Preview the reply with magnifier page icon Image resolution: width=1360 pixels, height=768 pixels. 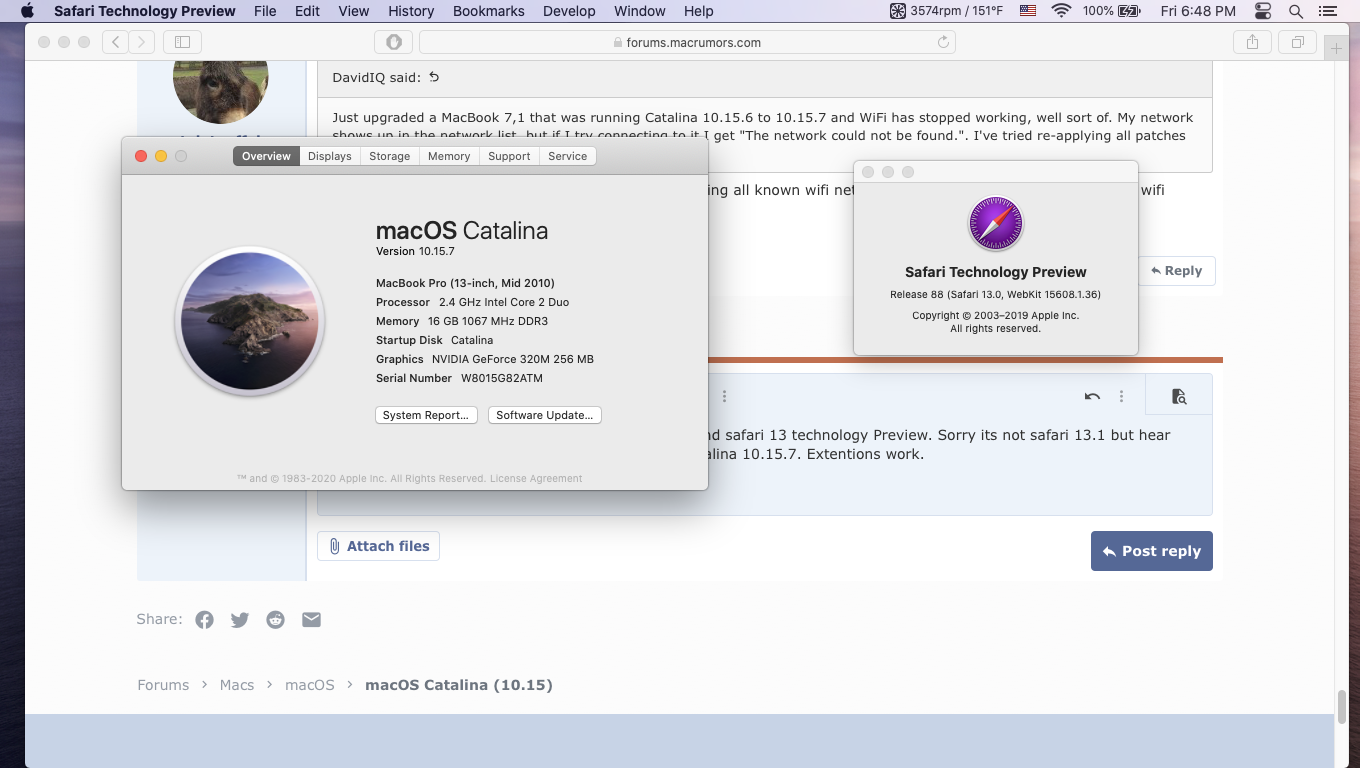pyautogui.click(x=1179, y=397)
